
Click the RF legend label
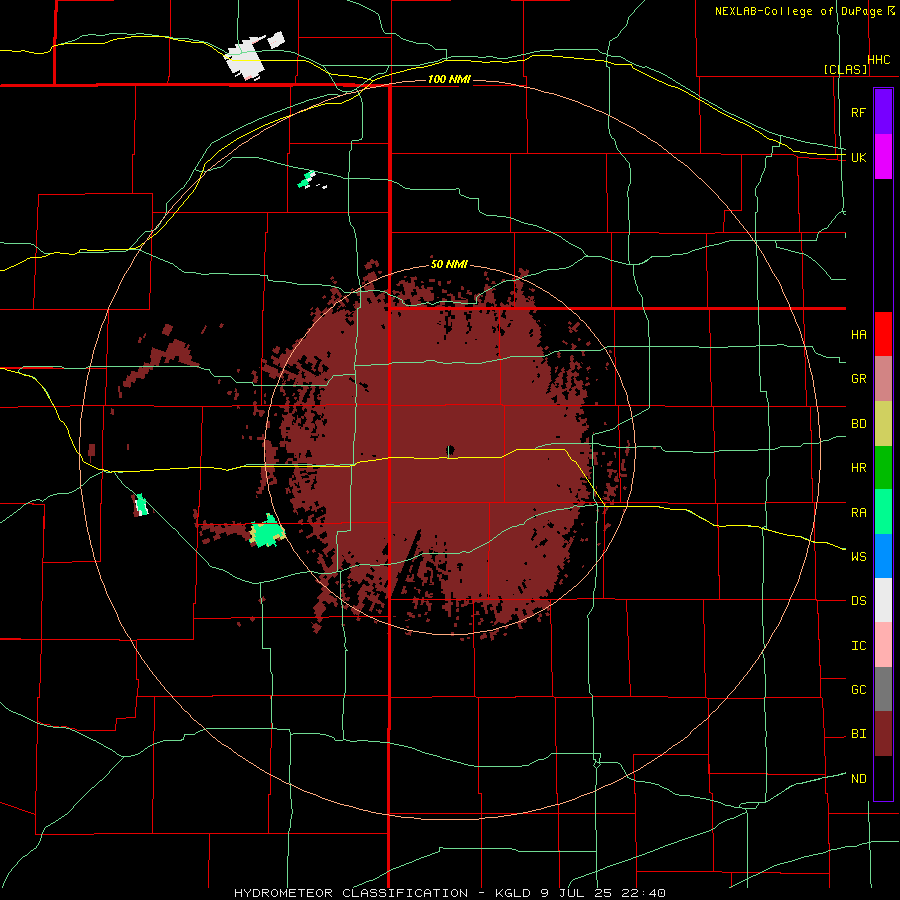pos(858,112)
